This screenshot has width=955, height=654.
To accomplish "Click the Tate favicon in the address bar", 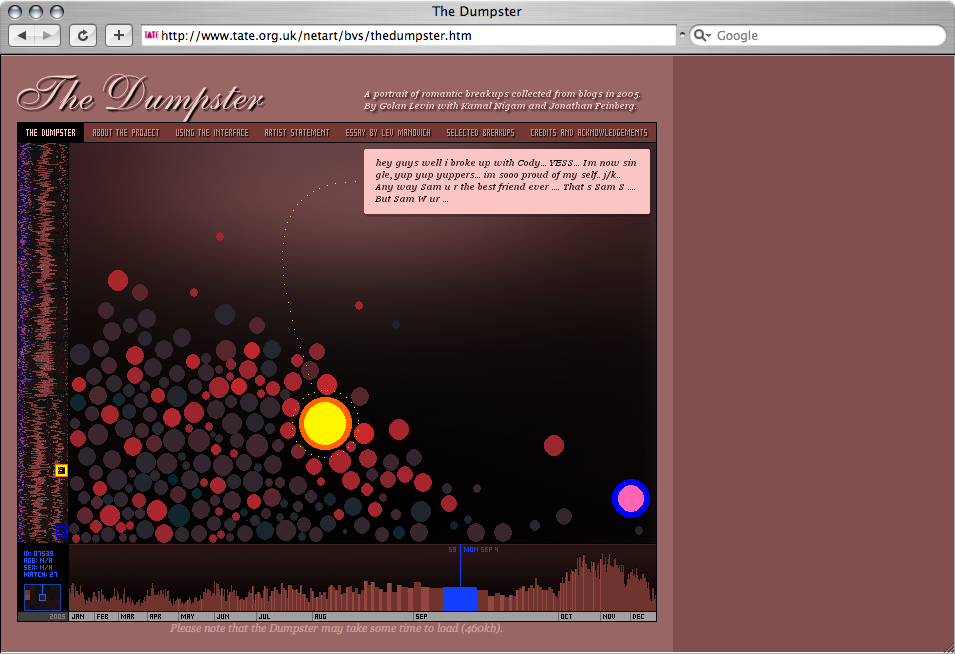I will tap(152, 35).
